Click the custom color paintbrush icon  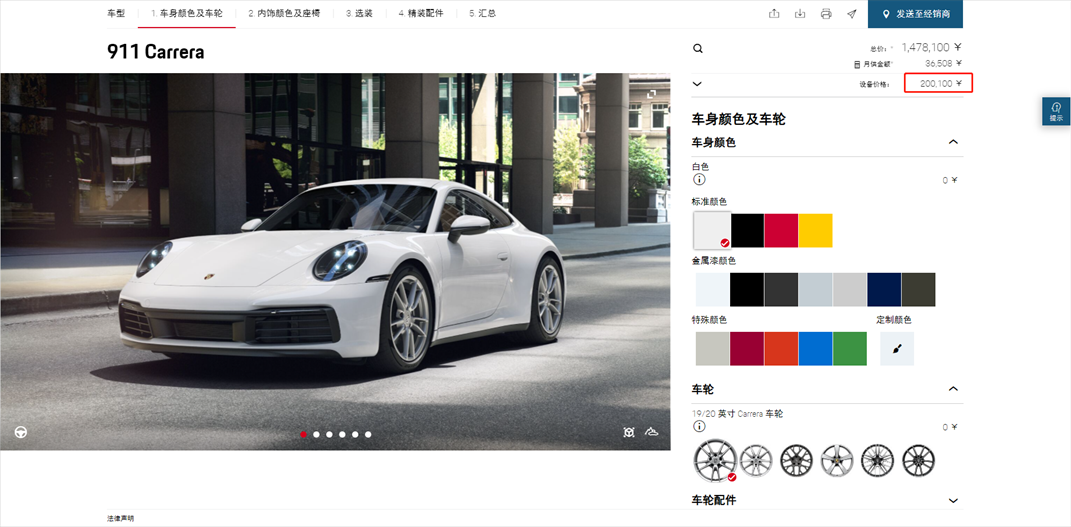pyautogui.click(x=897, y=348)
